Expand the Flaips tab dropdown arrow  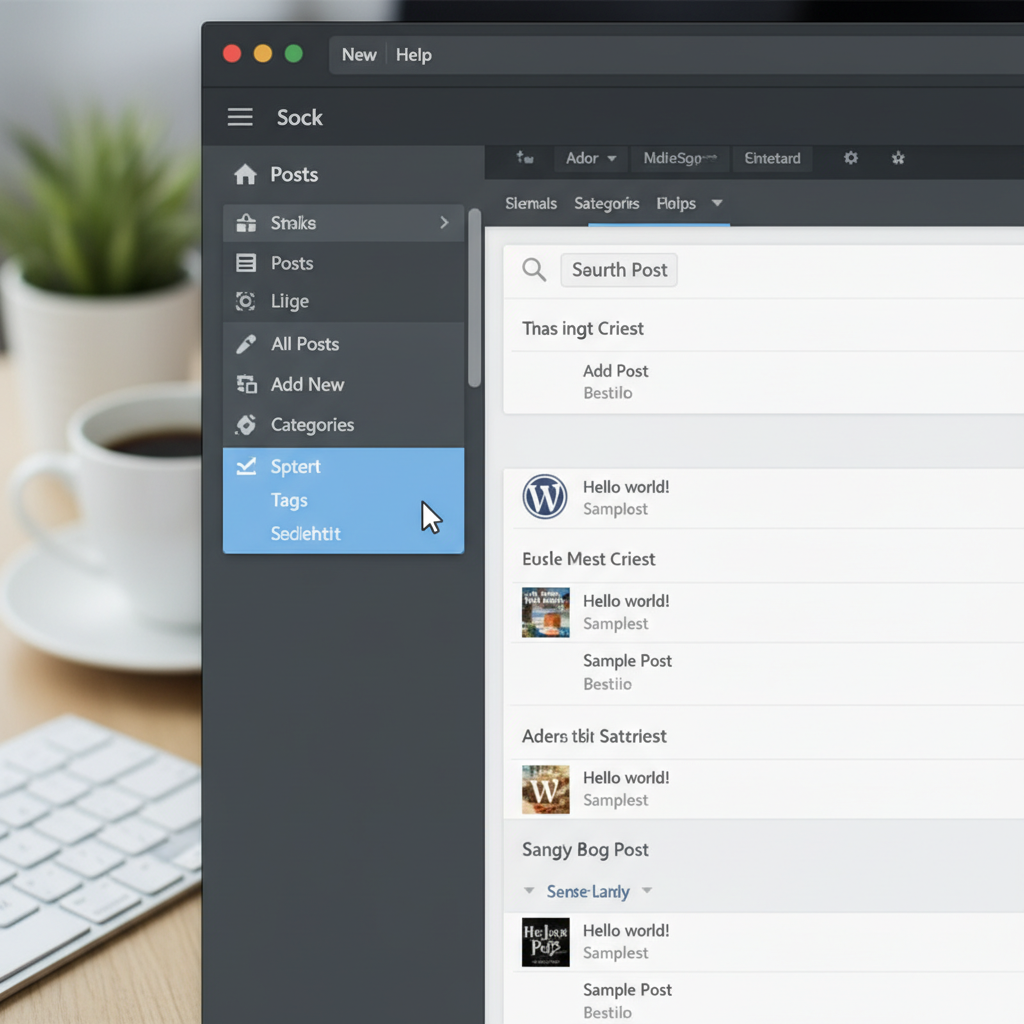pos(717,203)
